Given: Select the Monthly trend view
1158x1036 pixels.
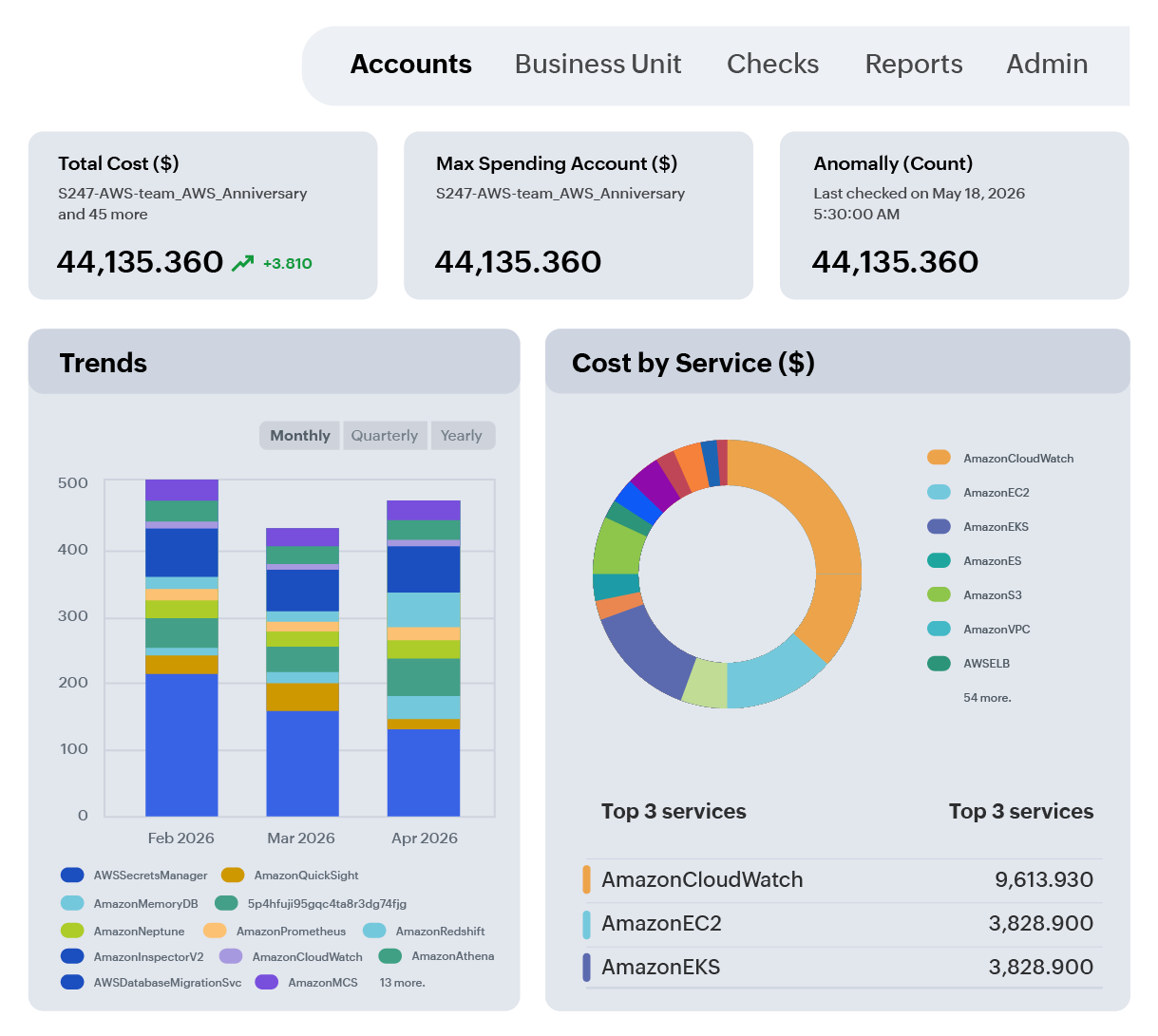Looking at the screenshot, I should (299, 435).
